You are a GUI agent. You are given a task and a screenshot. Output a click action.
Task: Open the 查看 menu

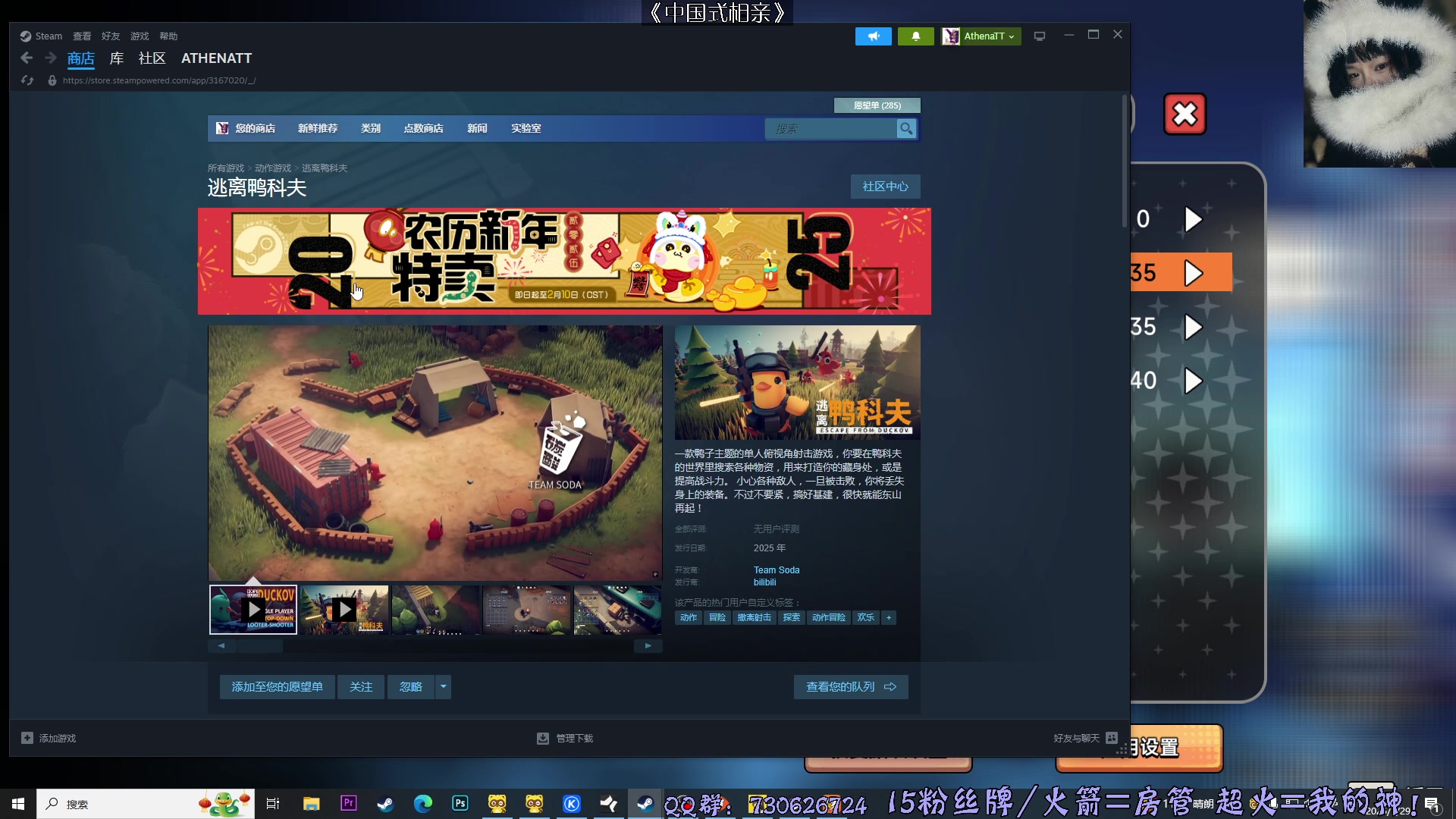pos(82,36)
